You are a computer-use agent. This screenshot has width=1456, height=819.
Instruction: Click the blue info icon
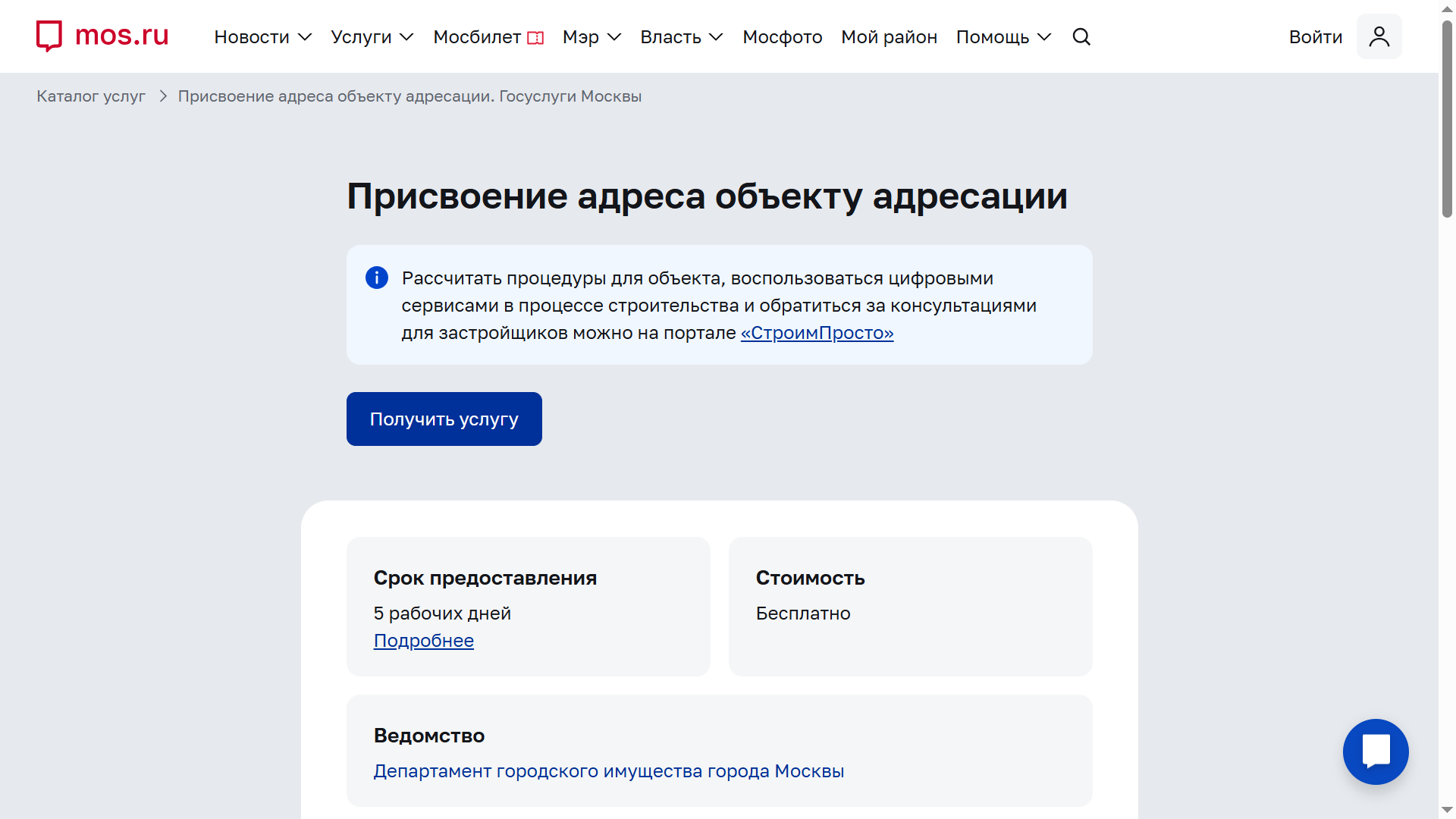[x=377, y=278]
